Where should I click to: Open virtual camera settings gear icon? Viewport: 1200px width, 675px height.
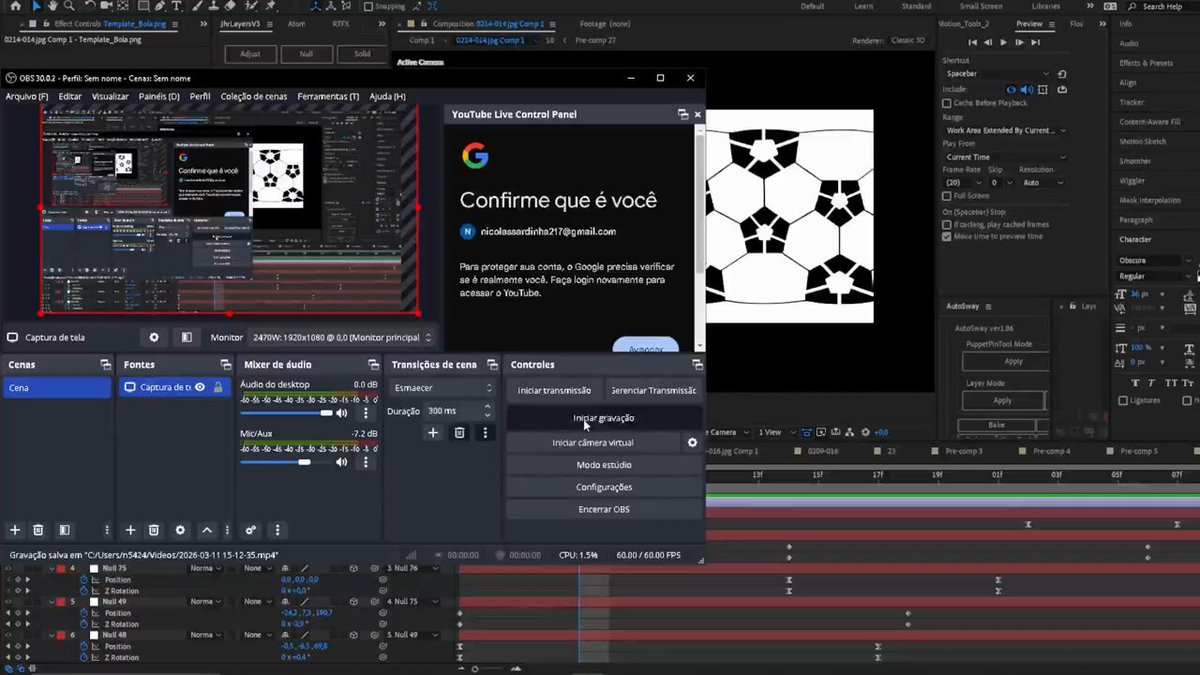692,442
